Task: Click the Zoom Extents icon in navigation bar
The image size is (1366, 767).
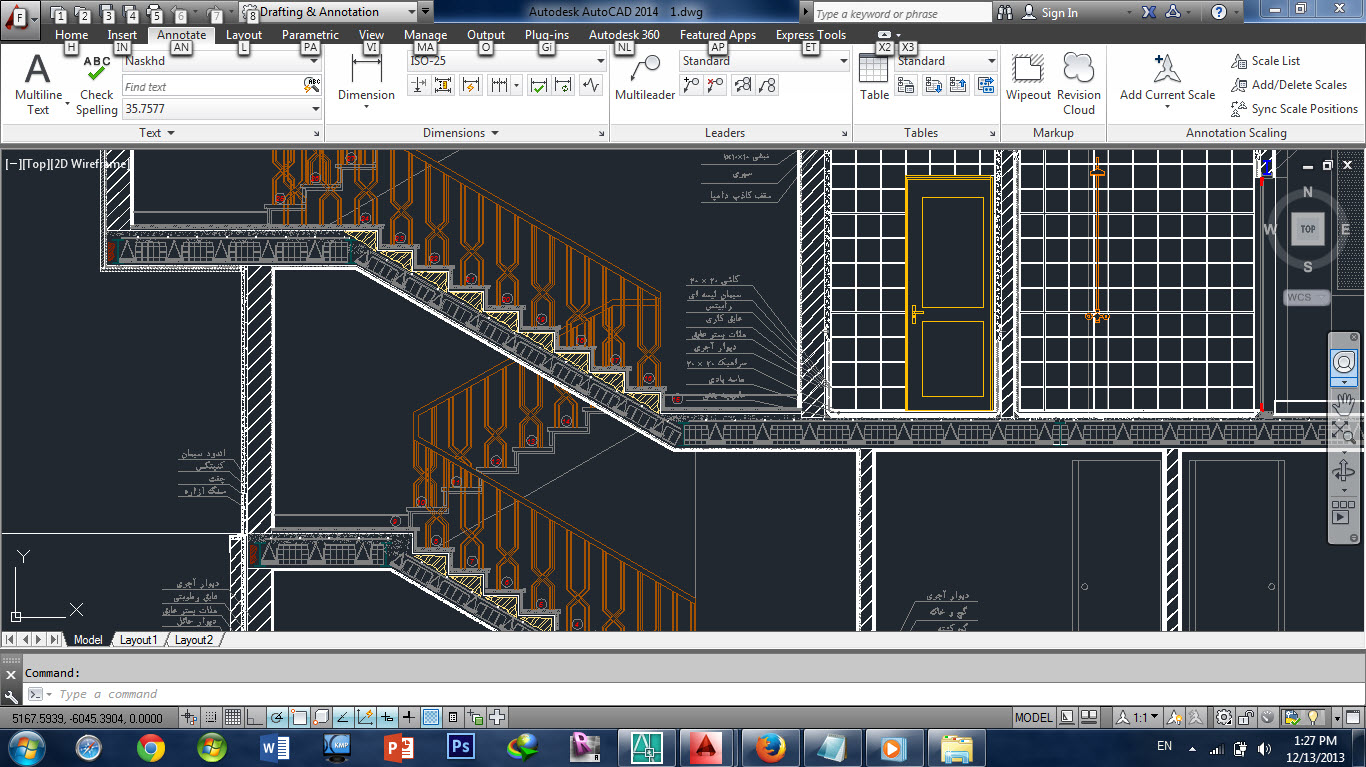Action: (1344, 432)
